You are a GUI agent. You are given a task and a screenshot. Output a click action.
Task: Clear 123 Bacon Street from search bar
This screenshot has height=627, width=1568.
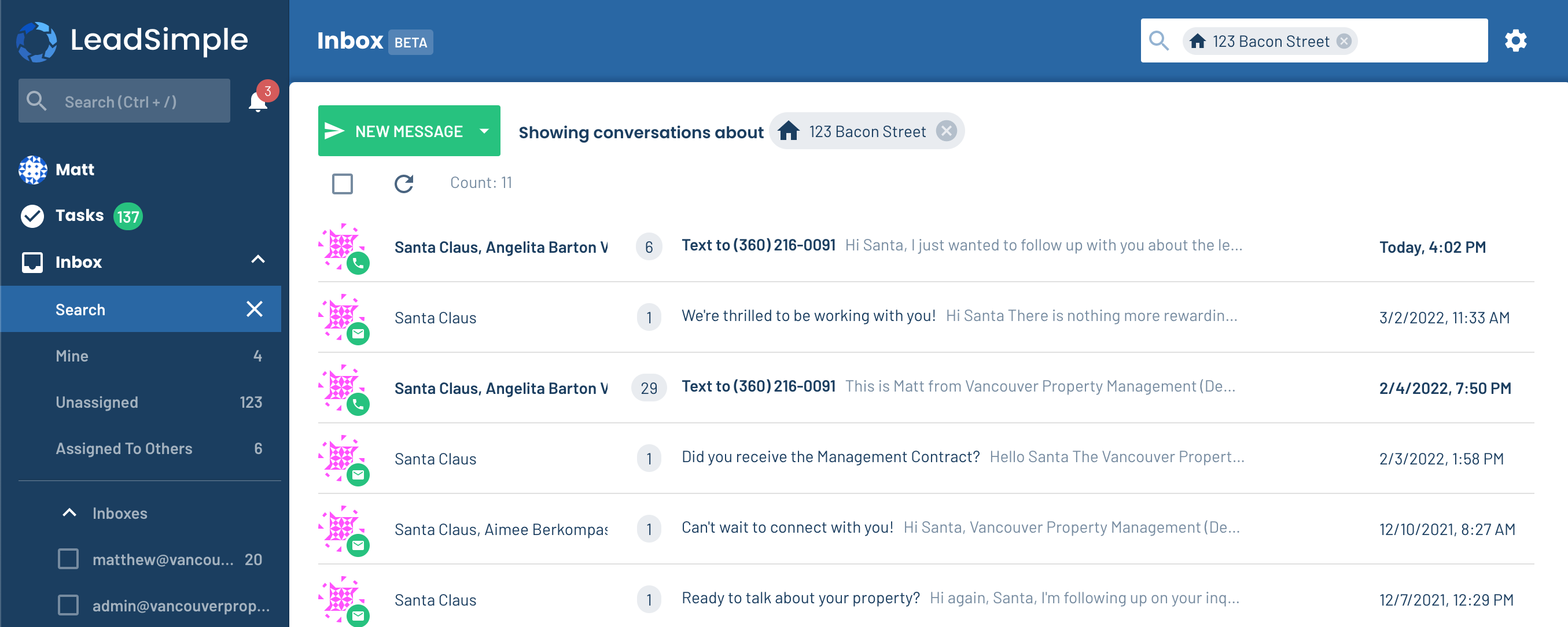point(1344,41)
